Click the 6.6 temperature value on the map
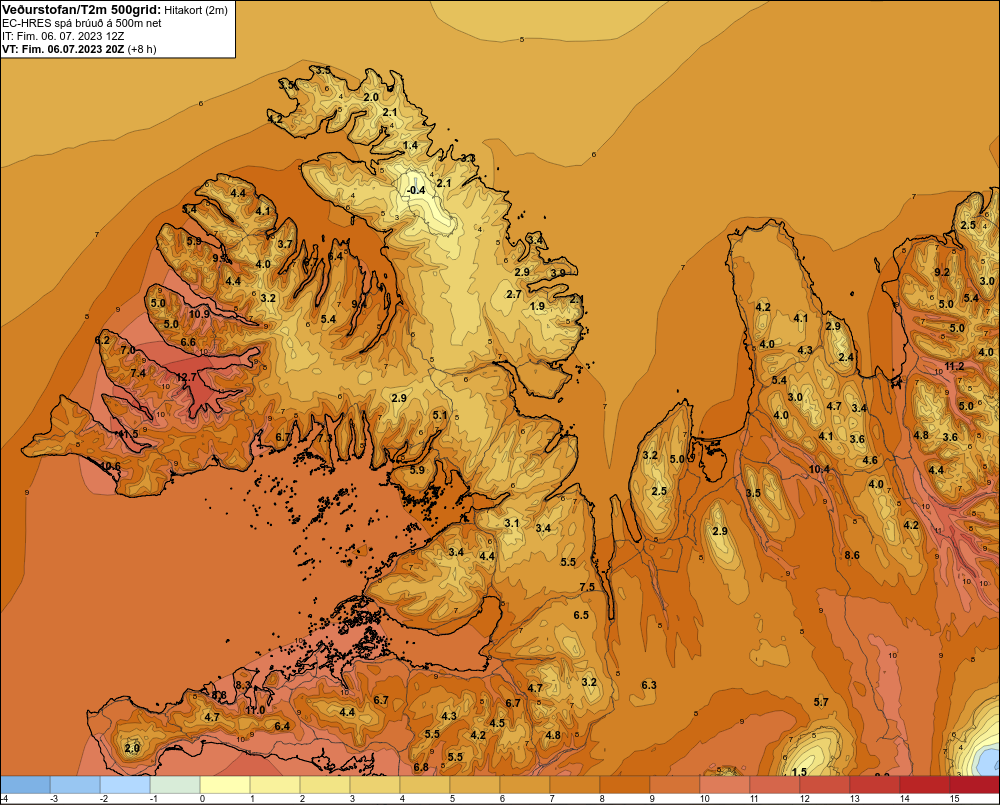Screen dimensions: 1000x805 (188, 342)
